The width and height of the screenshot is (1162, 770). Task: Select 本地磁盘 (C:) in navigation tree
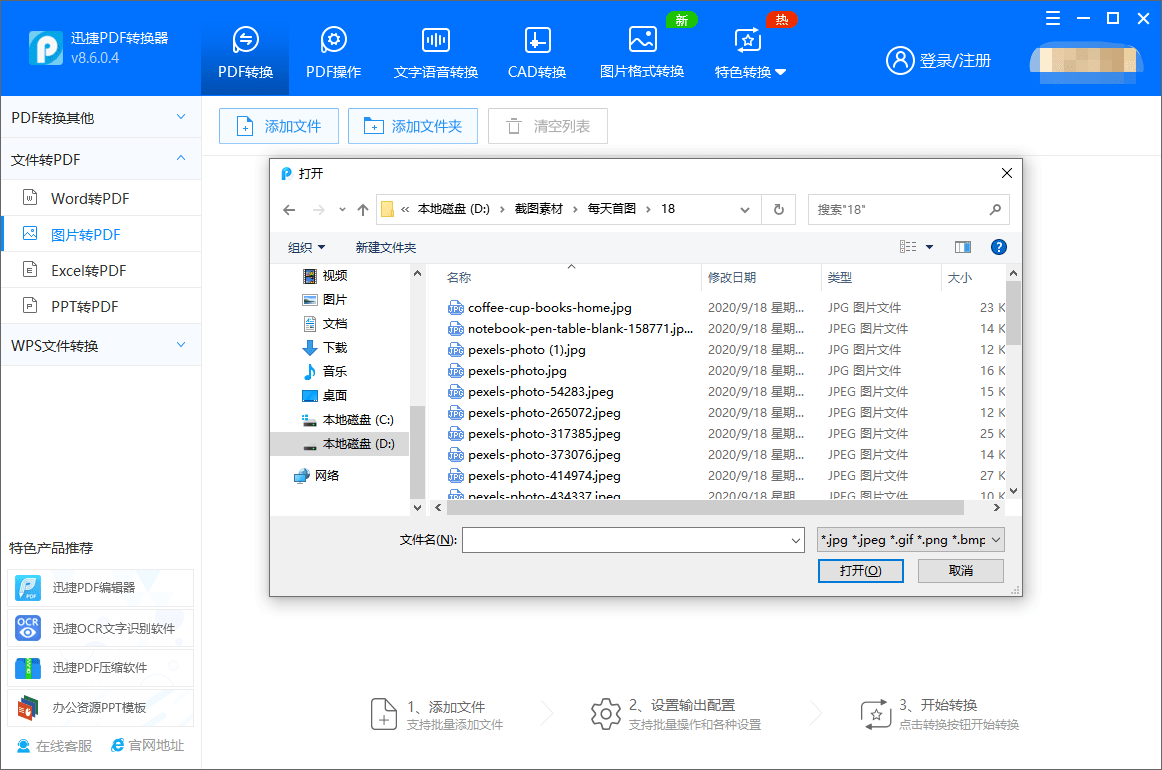tap(357, 420)
